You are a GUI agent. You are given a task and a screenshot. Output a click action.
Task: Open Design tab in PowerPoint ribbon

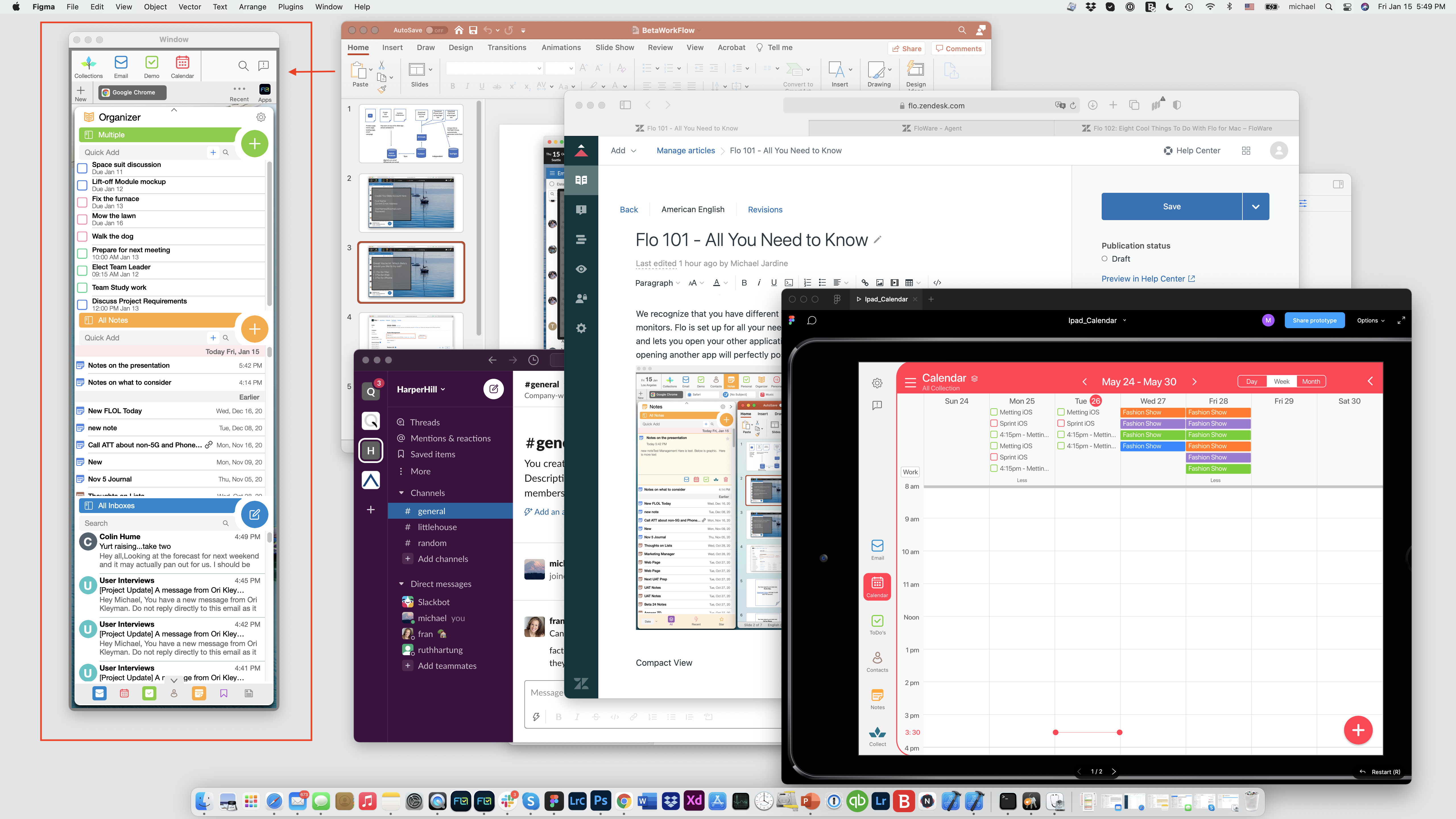point(461,47)
